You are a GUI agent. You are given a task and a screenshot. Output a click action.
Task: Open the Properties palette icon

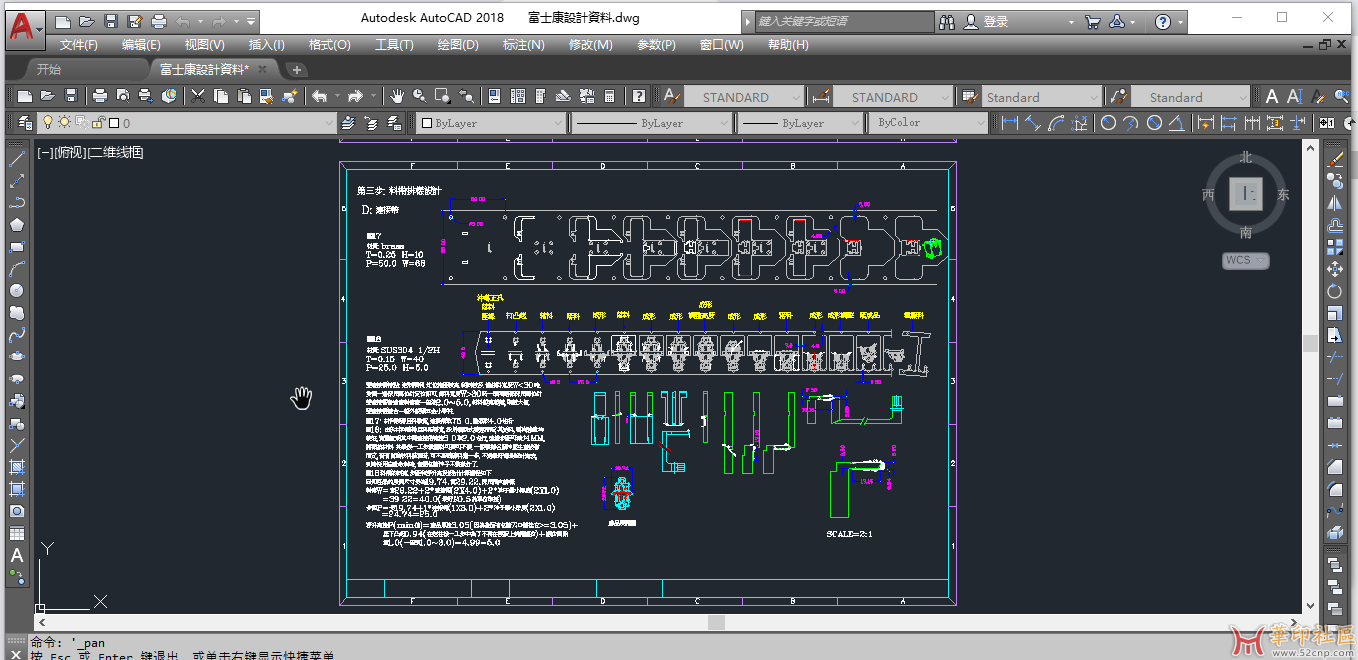pos(494,96)
